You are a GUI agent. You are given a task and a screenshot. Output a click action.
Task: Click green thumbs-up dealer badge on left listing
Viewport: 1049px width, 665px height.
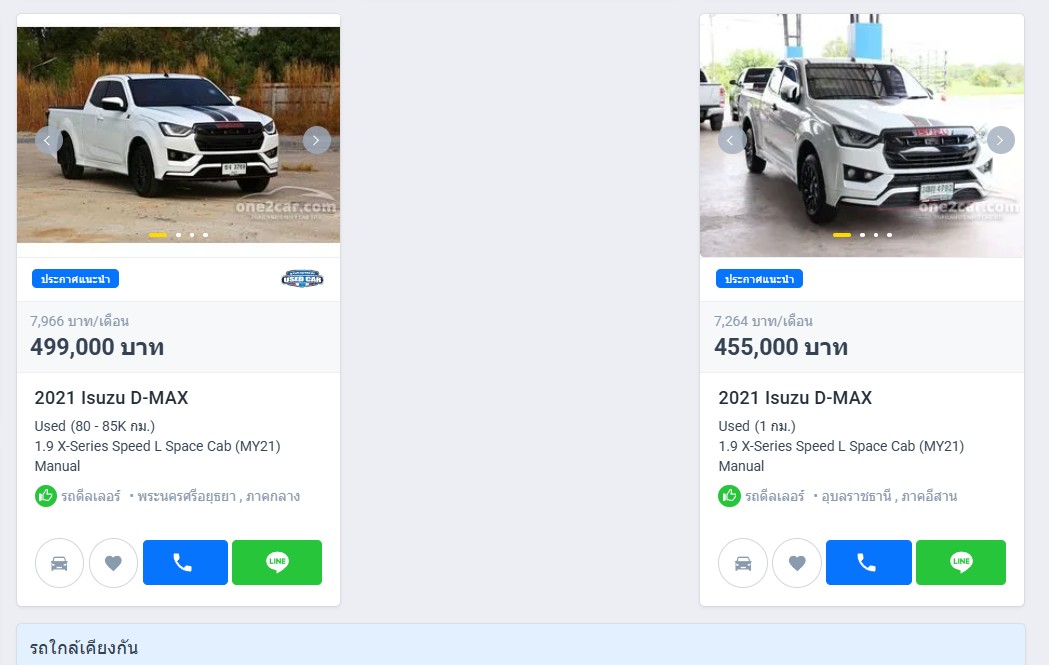45,496
